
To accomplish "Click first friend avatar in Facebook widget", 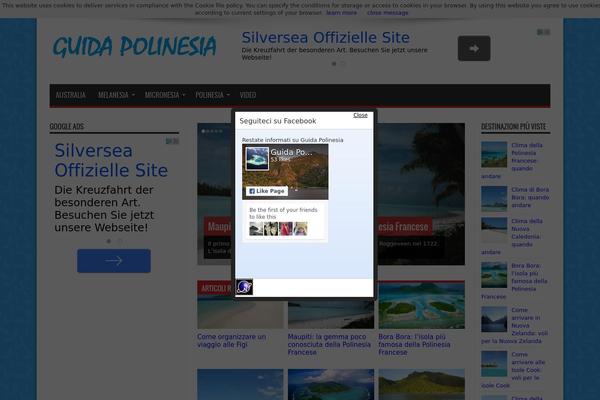I will pos(256,229).
